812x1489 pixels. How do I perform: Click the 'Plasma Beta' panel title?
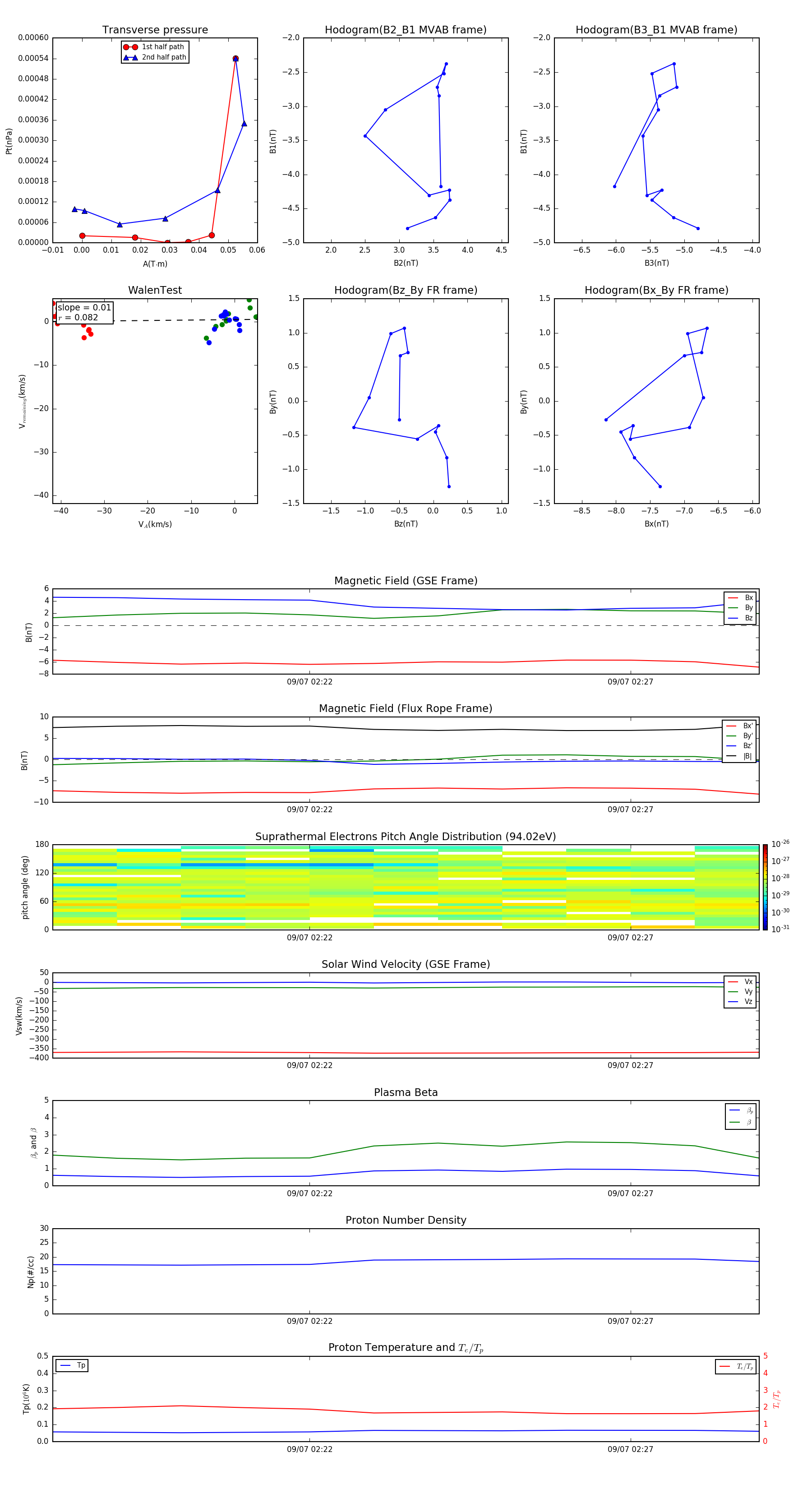click(x=406, y=1092)
